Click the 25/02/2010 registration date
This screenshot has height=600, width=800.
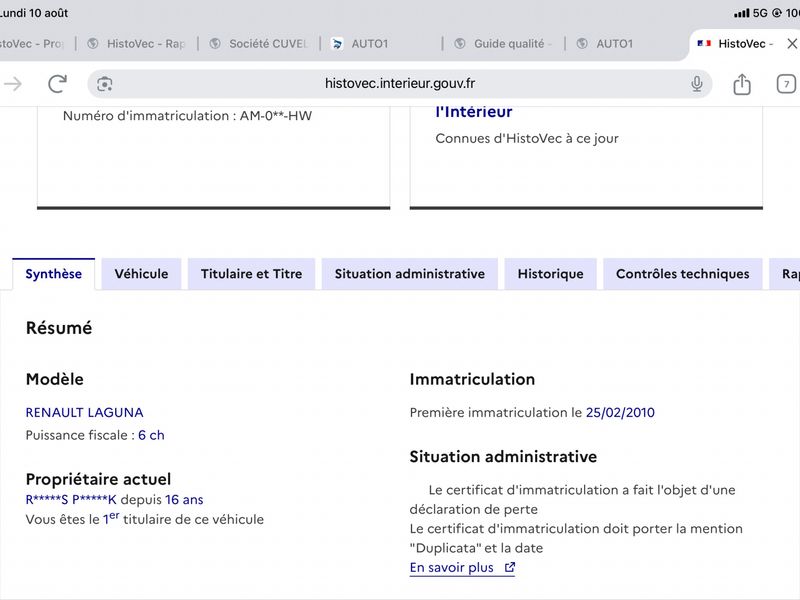620,412
